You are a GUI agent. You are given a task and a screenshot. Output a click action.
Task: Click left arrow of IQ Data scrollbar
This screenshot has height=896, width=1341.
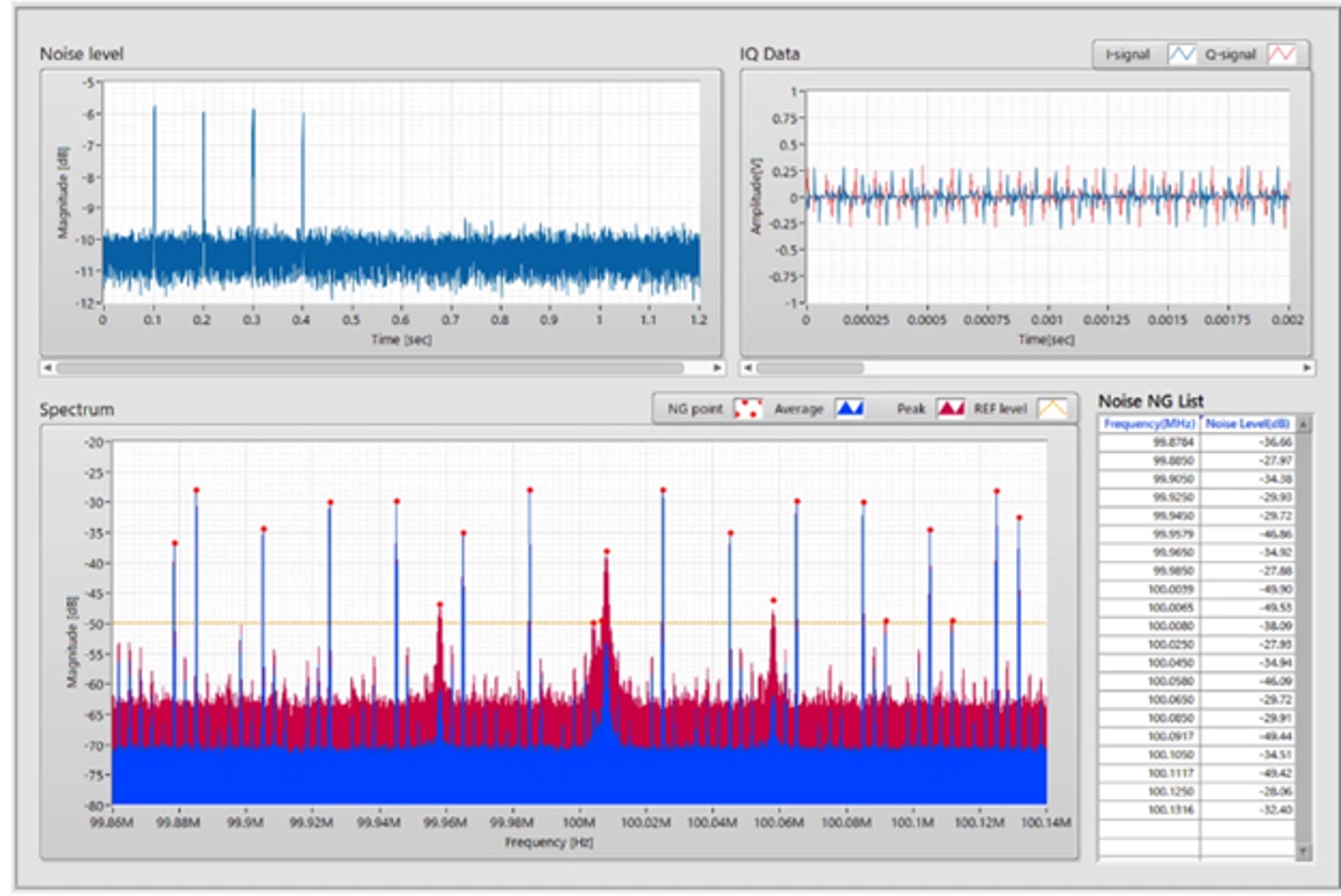[x=748, y=368]
